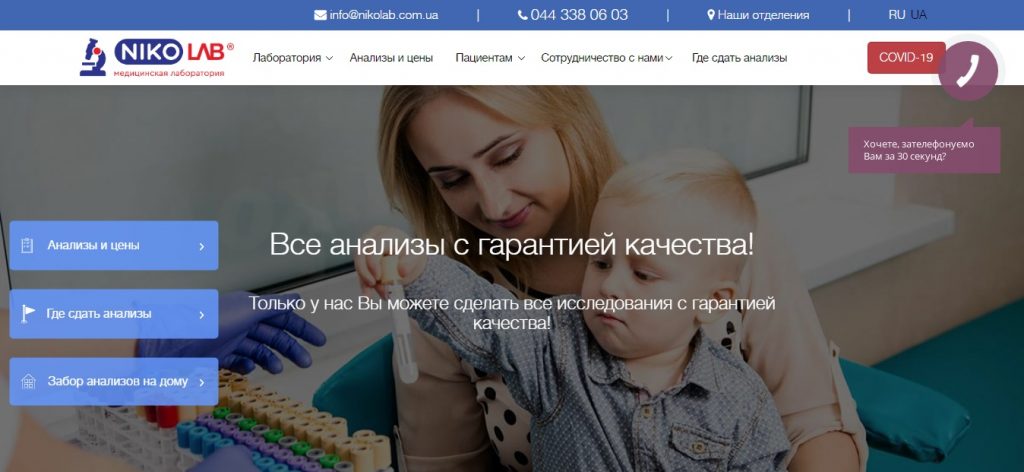The image size is (1024, 472).
Task: Click the phone handset icon beside 044 number
Action: (522, 15)
